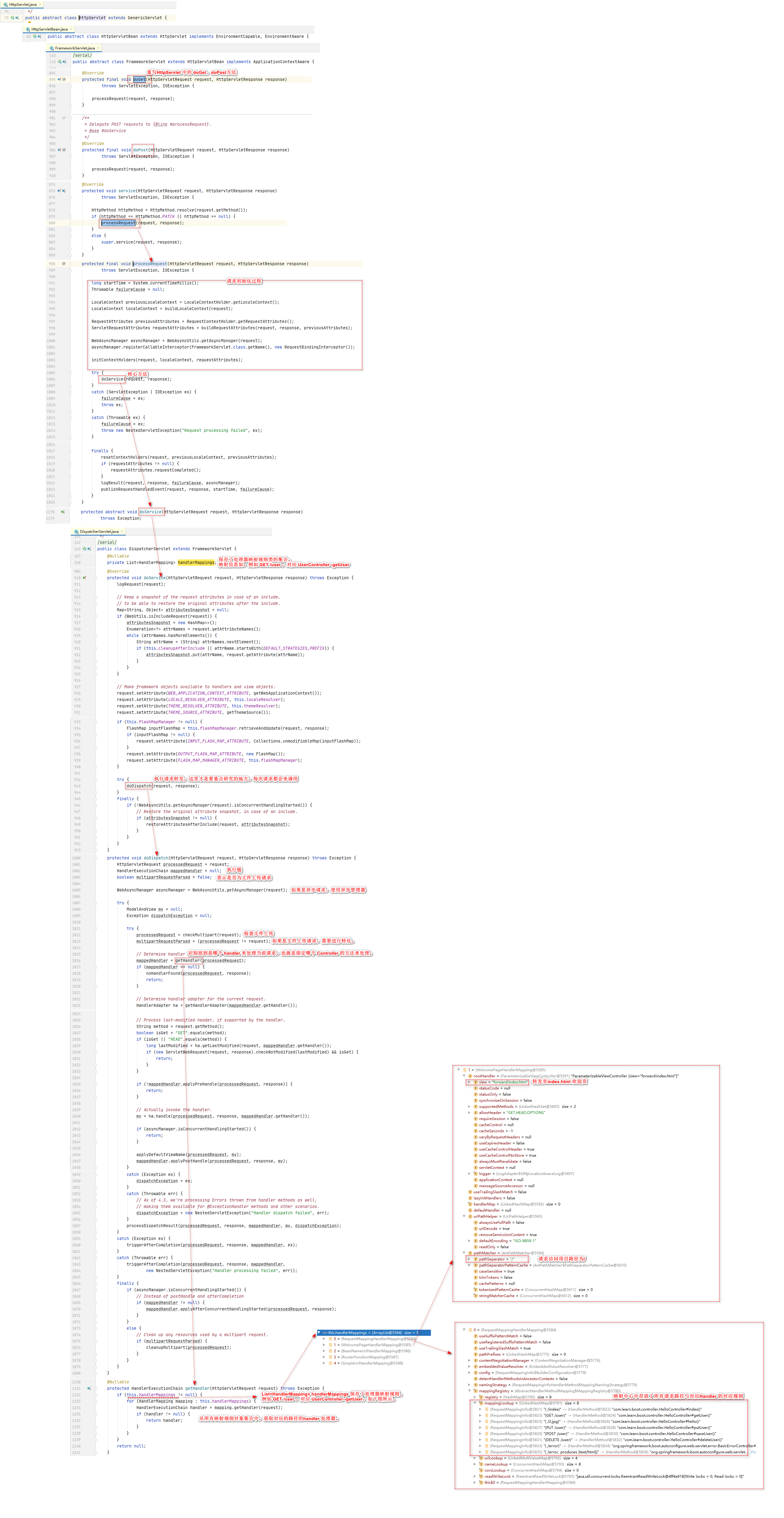Select the view = "forward:index.html" field

[x=500, y=1082]
